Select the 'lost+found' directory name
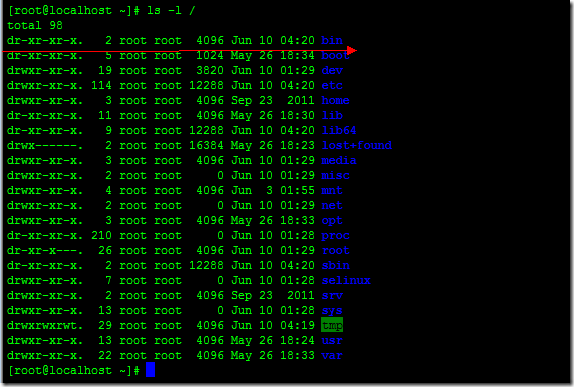The image size is (574, 387). click(357, 145)
